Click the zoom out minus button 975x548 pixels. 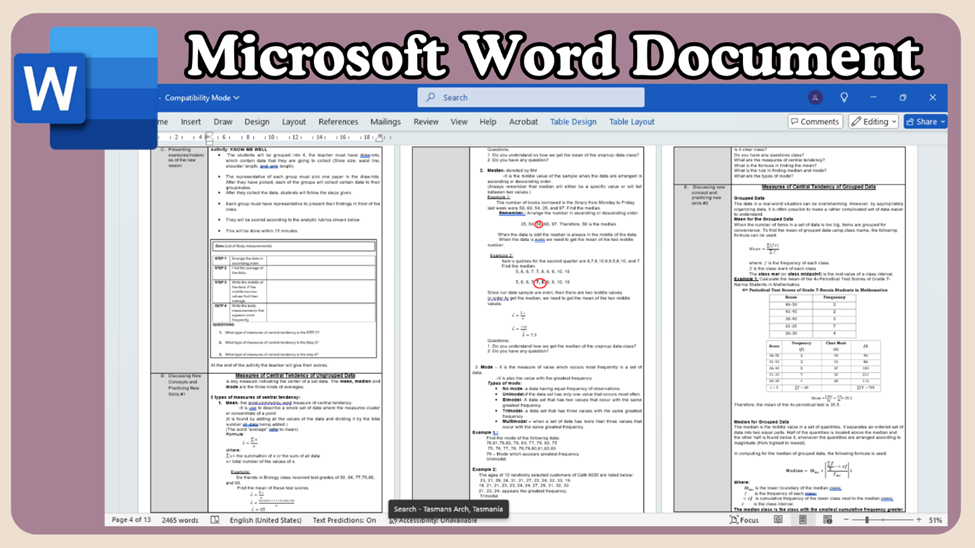(846, 520)
